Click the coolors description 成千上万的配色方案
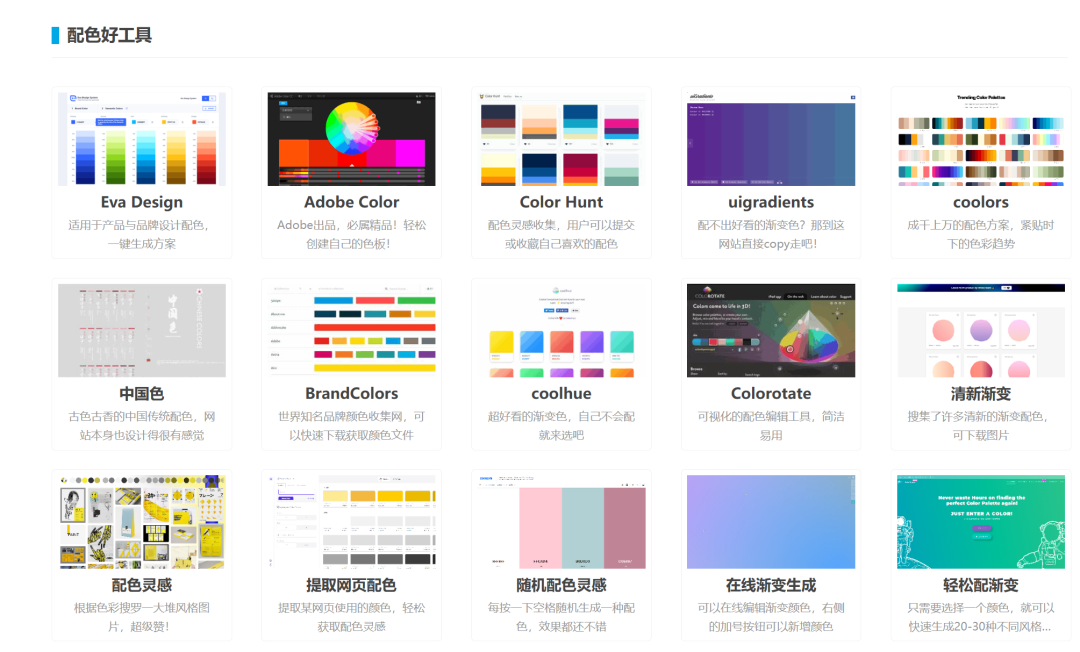The image size is (1080, 652). pos(981,234)
